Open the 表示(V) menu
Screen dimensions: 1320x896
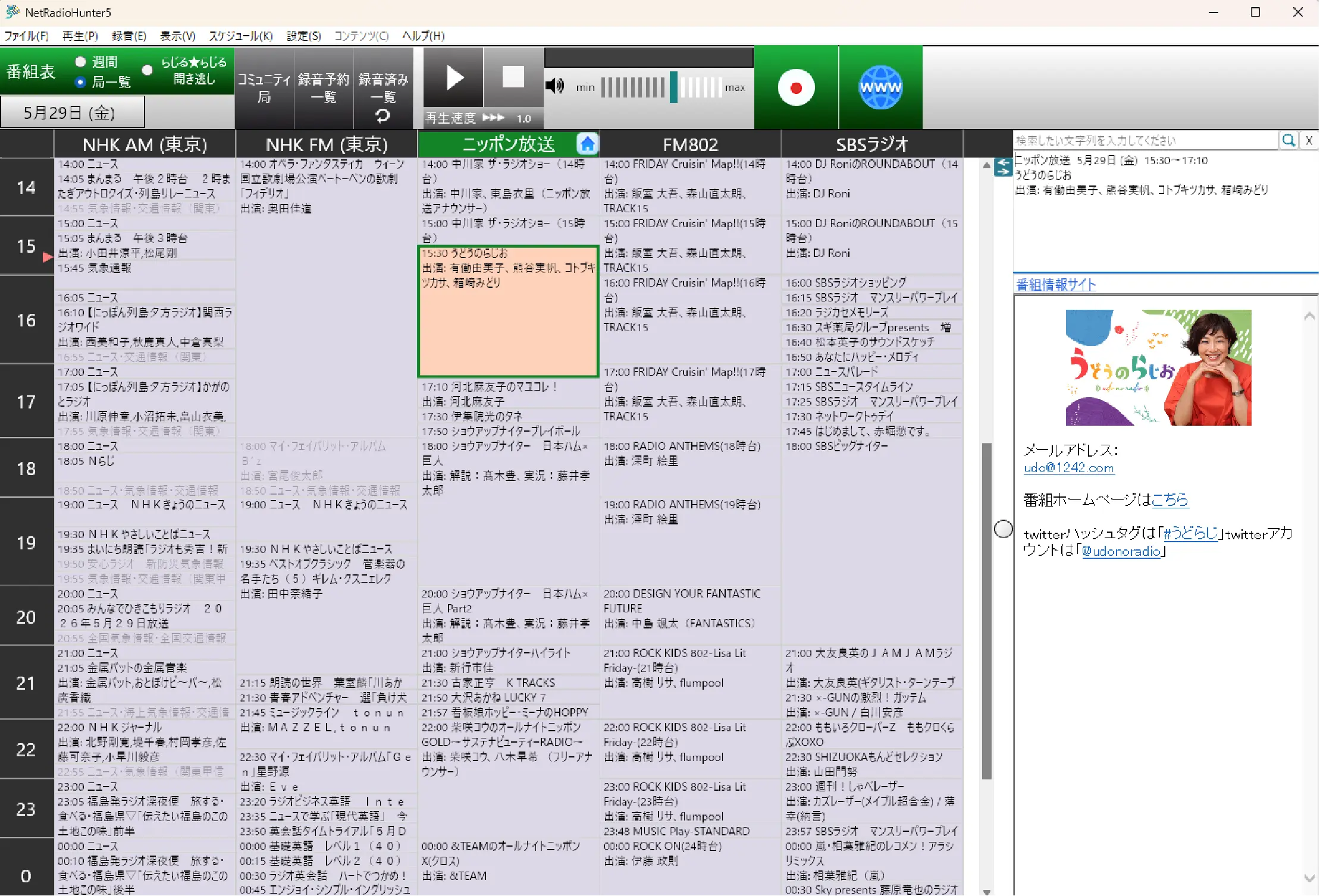click(x=177, y=36)
